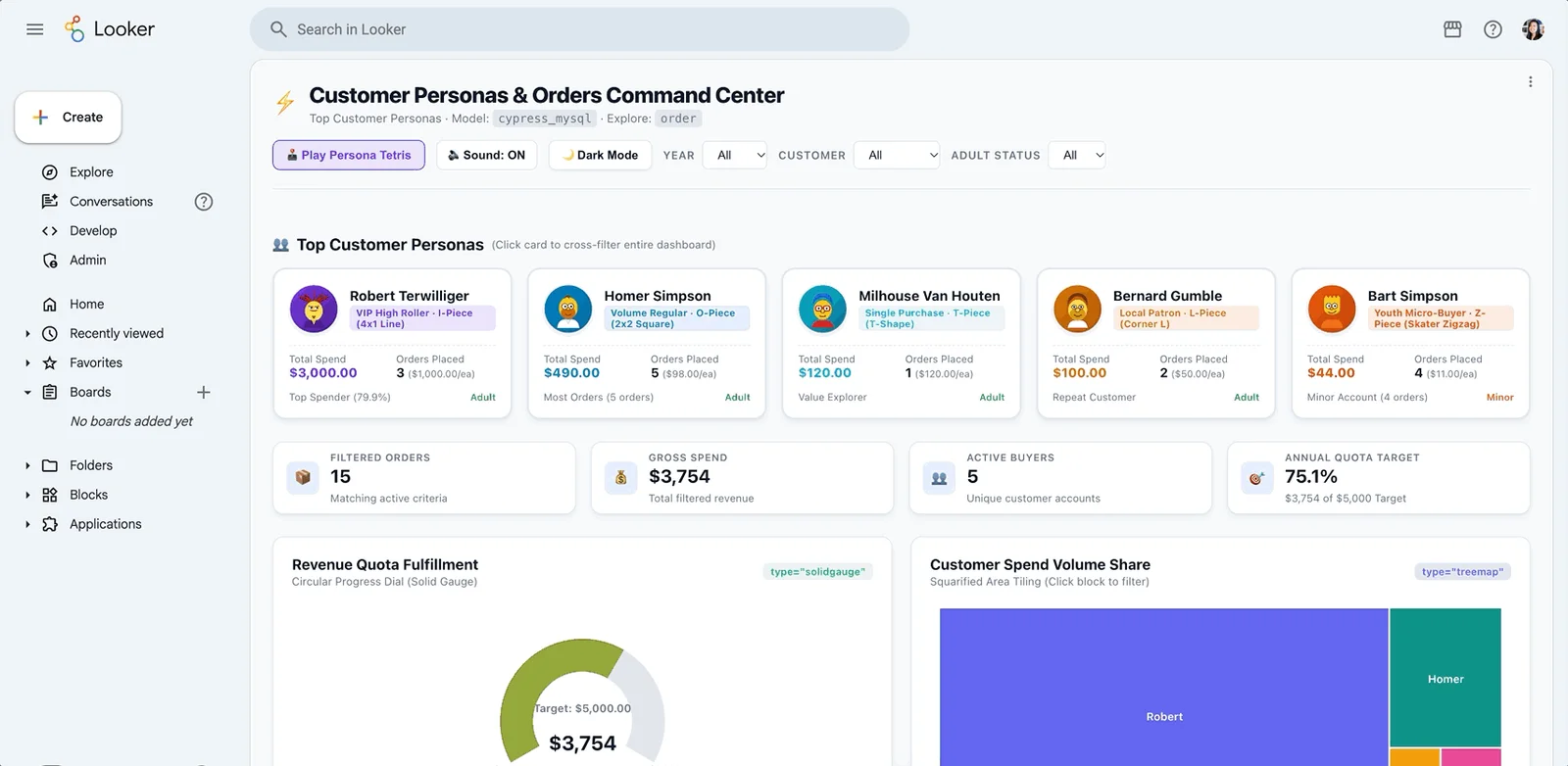Click the Conversations help icon
The image size is (1568, 766).
pyautogui.click(x=204, y=202)
